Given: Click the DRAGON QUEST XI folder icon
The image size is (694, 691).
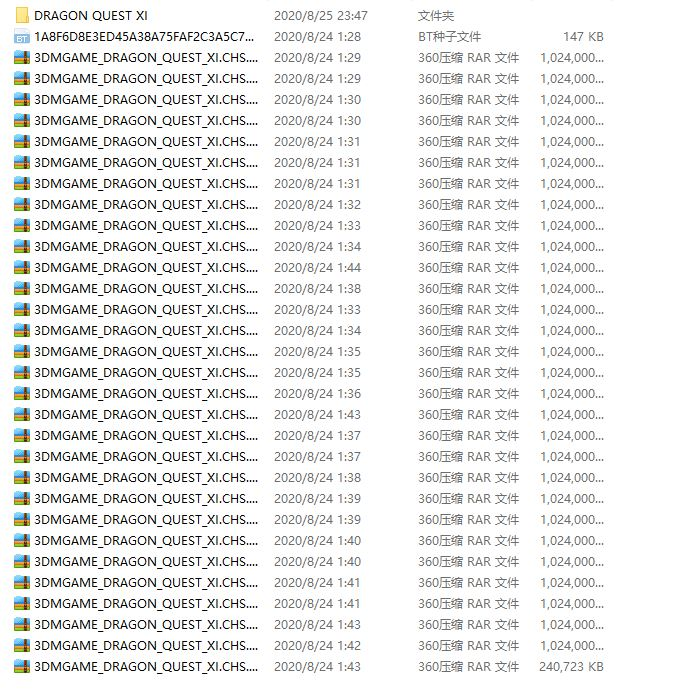Looking at the screenshot, I should point(21,16).
